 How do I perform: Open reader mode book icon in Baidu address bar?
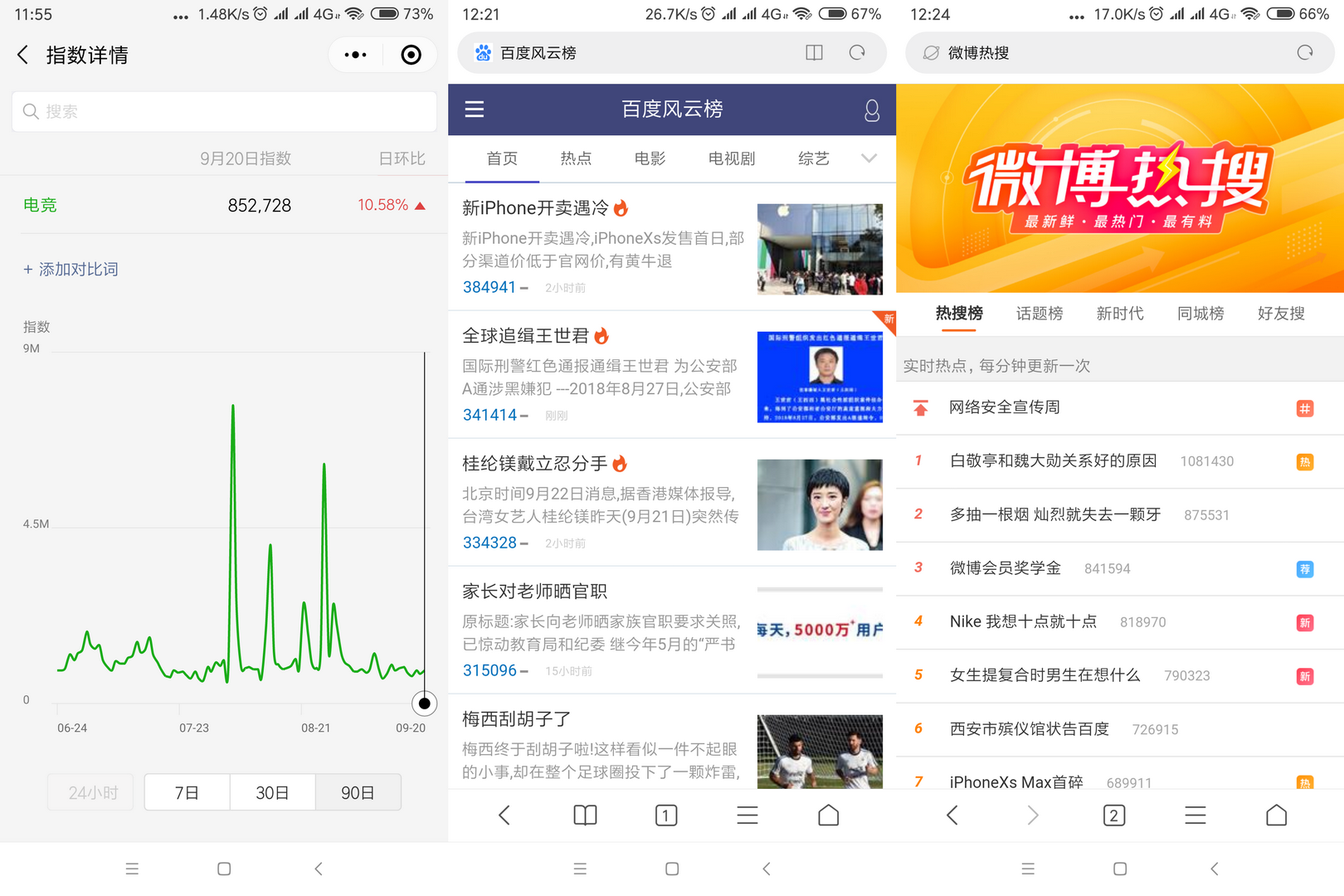pyautogui.click(x=814, y=53)
